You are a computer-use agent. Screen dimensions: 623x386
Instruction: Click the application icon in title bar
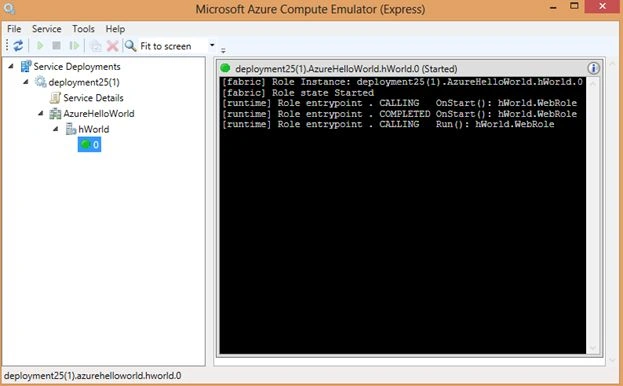tap(10, 9)
